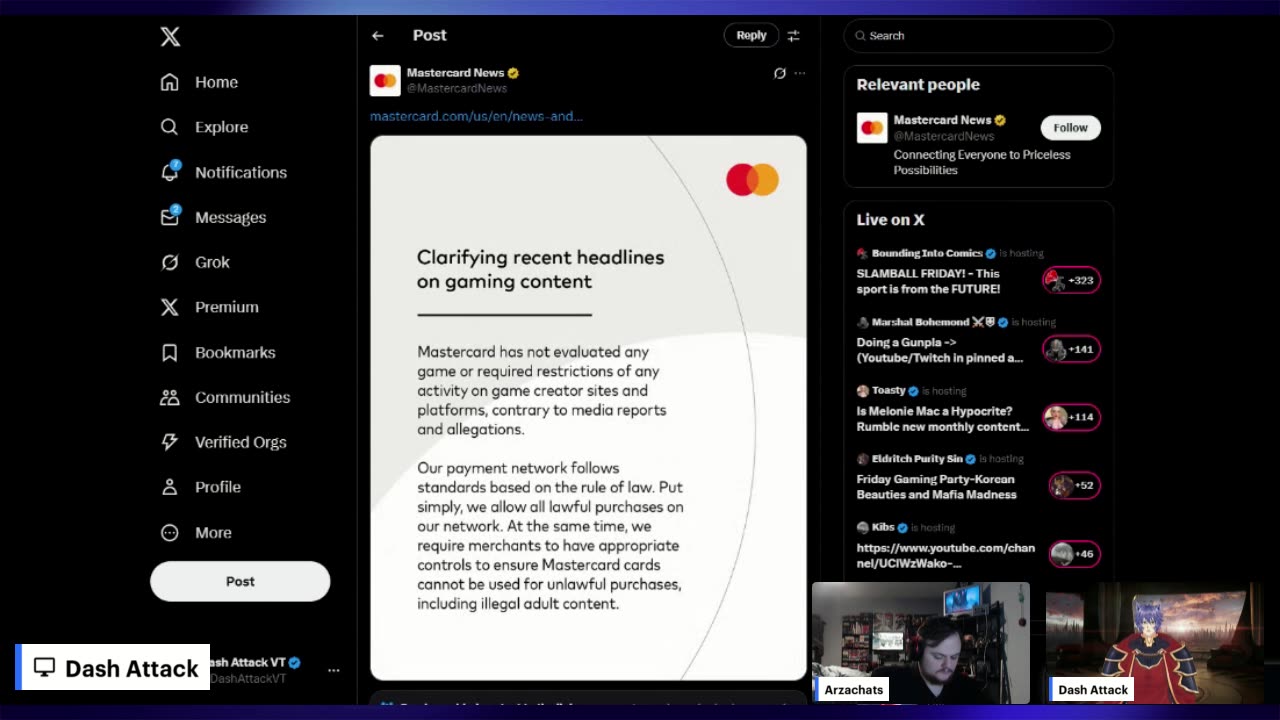Click the Dash Attack avatar feed
This screenshot has height=720, width=1280.
pos(1154,641)
